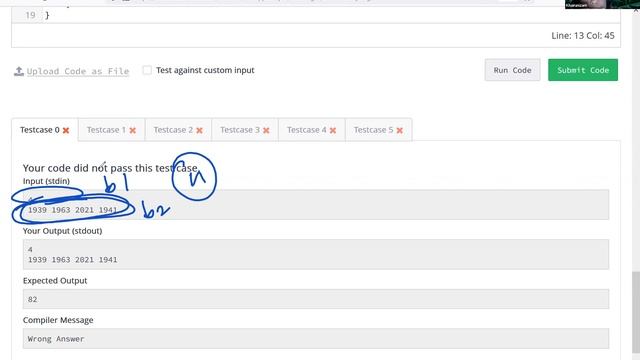Click line number 19 in the editor gutter
This screenshot has height=360, width=640.
pyautogui.click(x=30, y=15)
